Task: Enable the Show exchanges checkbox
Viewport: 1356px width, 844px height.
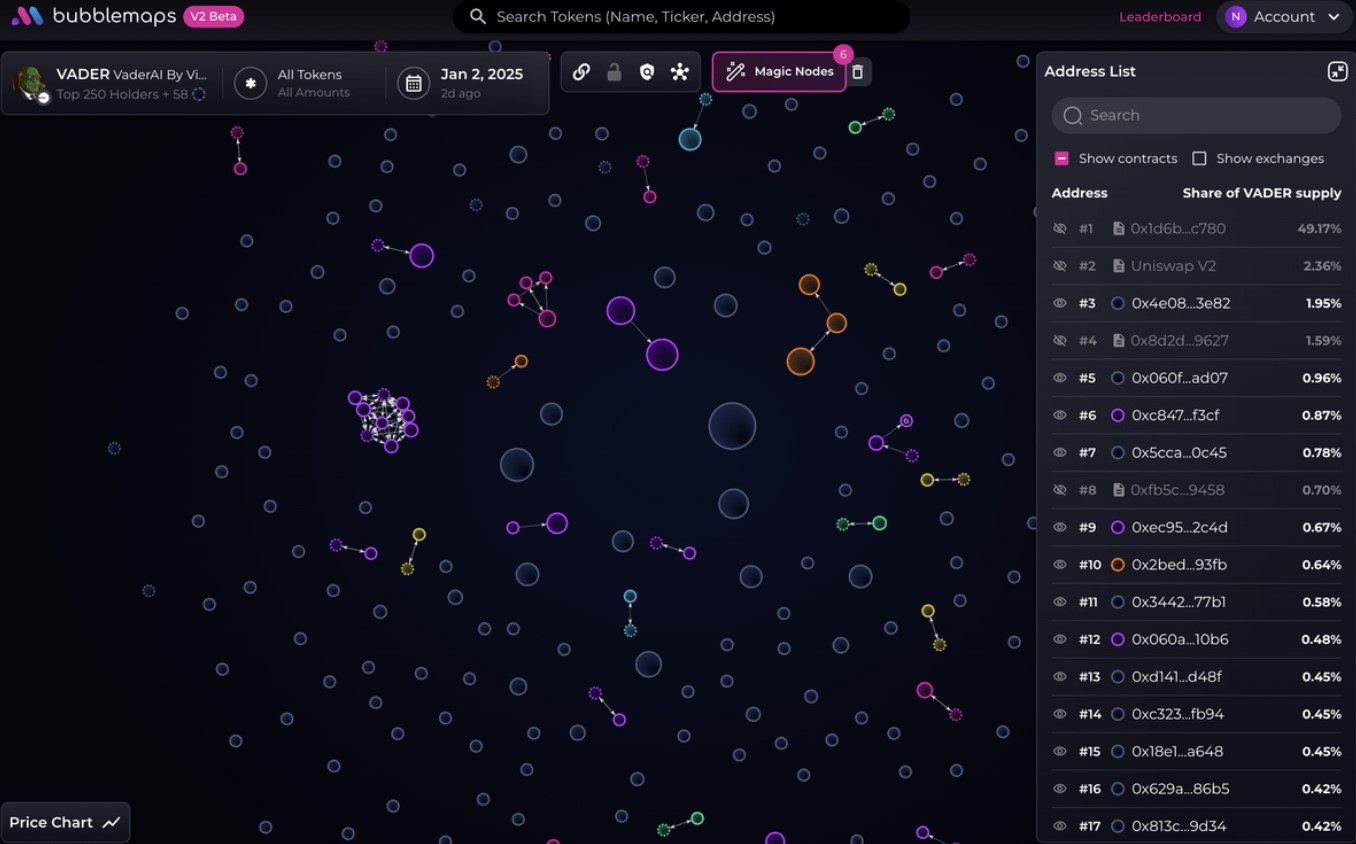Action: coord(1199,159)
